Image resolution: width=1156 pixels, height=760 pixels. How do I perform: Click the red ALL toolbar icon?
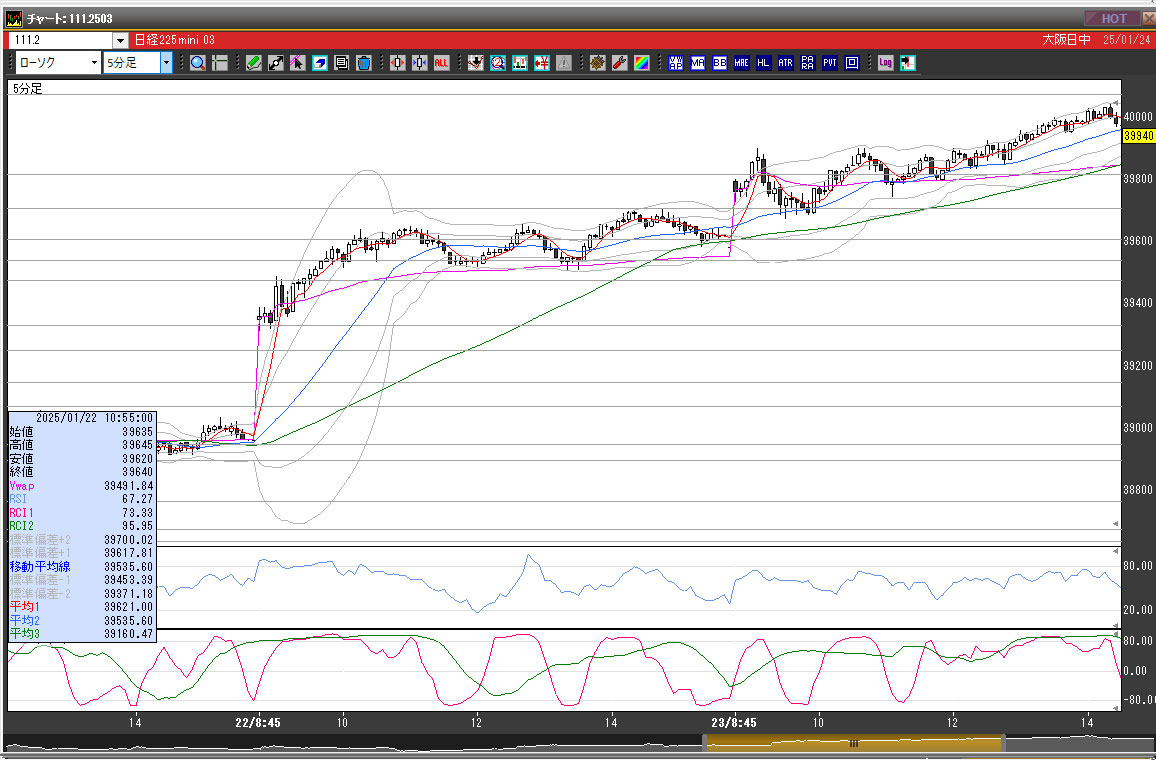point(442,63)
